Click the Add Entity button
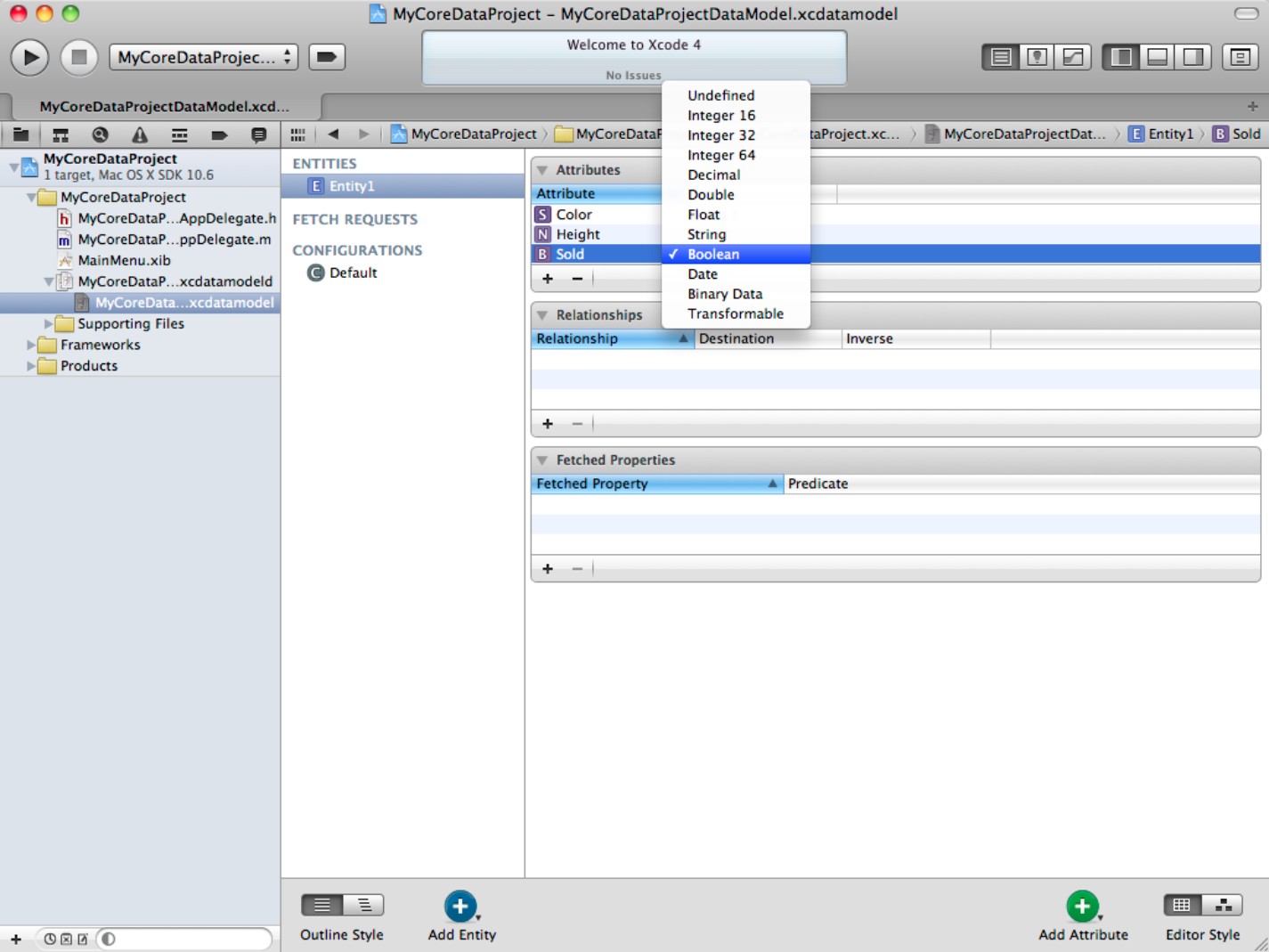The height and width of the screenshot is (952, 1269). tap(461, 916)
